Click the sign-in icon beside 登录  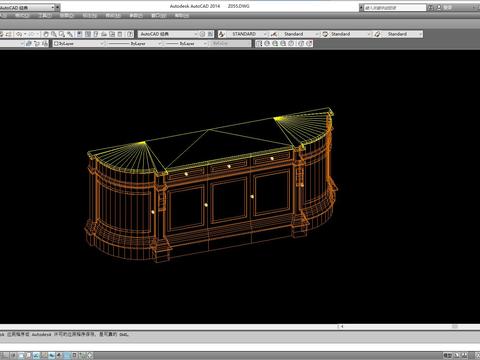click(439, 7)
